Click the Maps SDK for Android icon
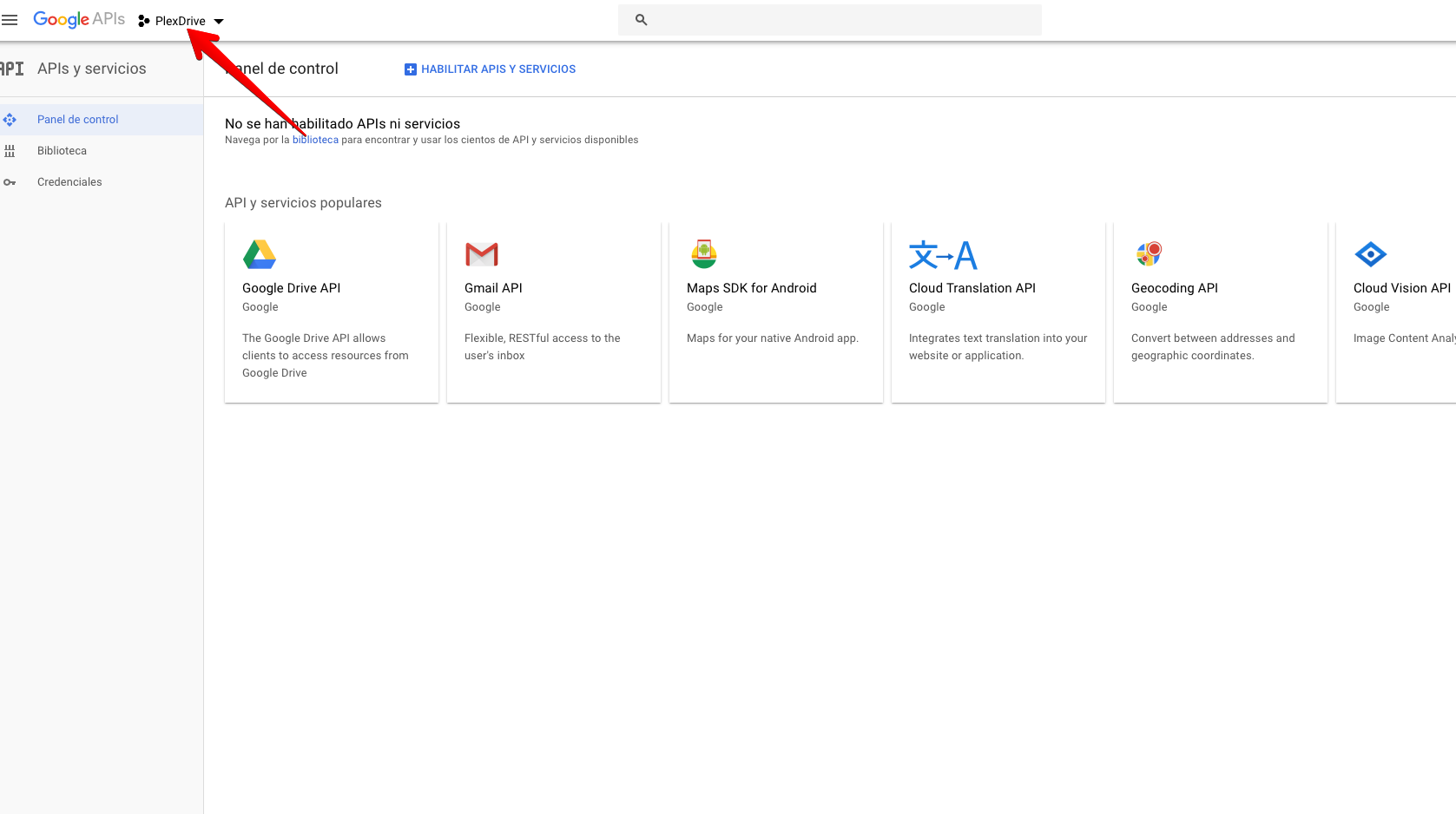 pos(704,254)
